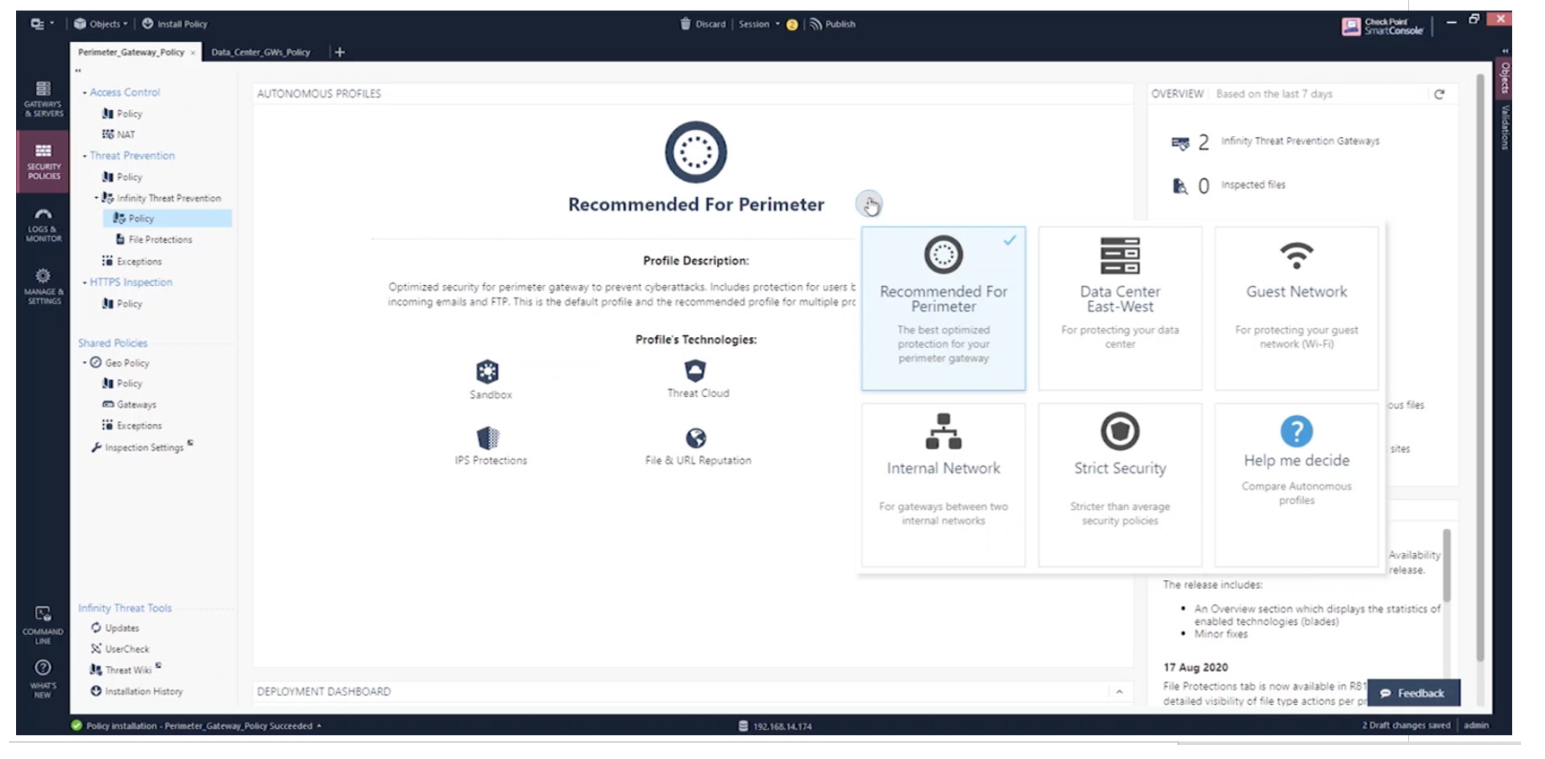Click Install Policy in the top toolbar
Image resolution: width=1545 pixels, height=759 pixels.
[x=175, y=24]
